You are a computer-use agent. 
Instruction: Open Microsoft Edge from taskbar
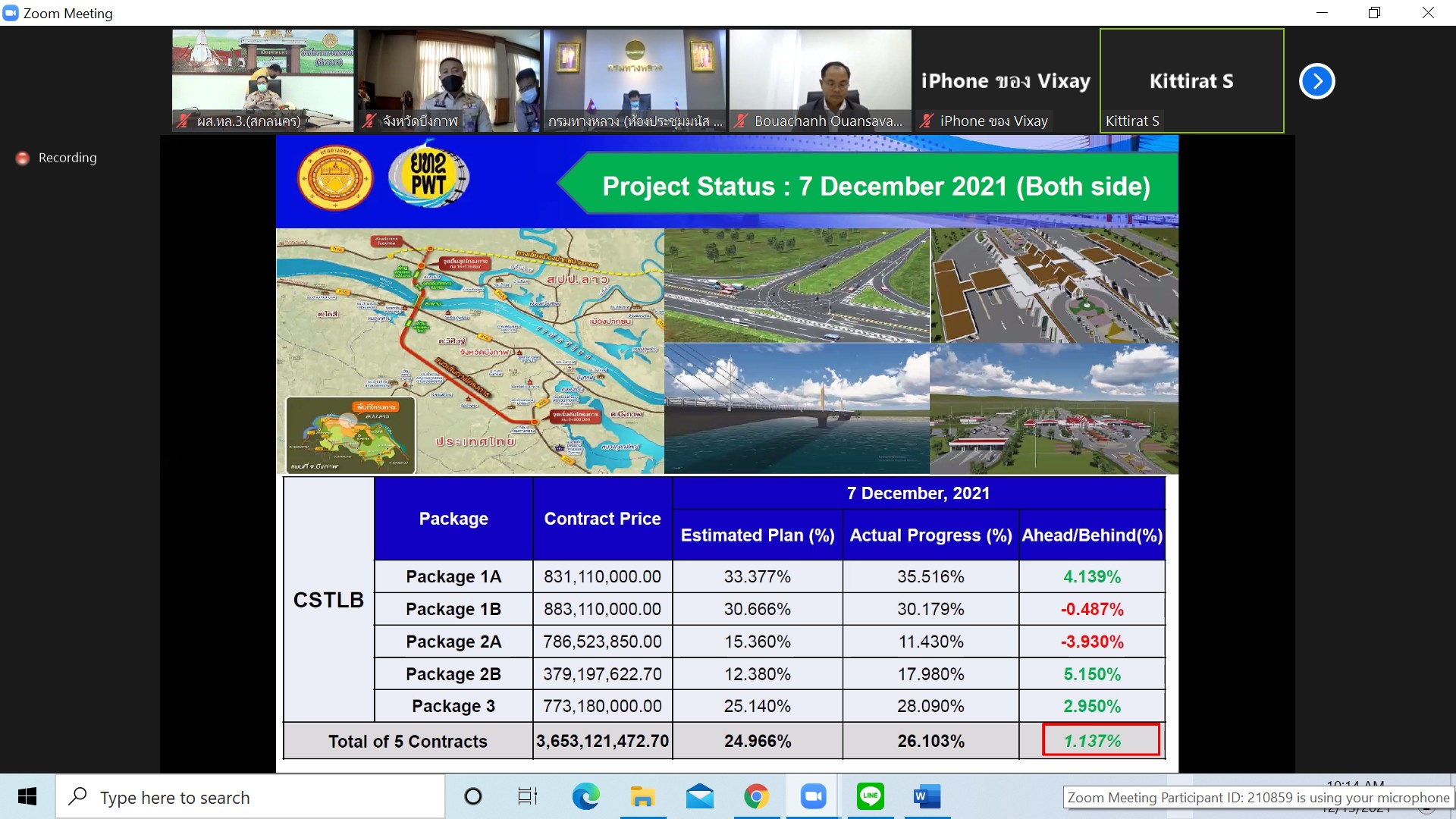(585, 796)
